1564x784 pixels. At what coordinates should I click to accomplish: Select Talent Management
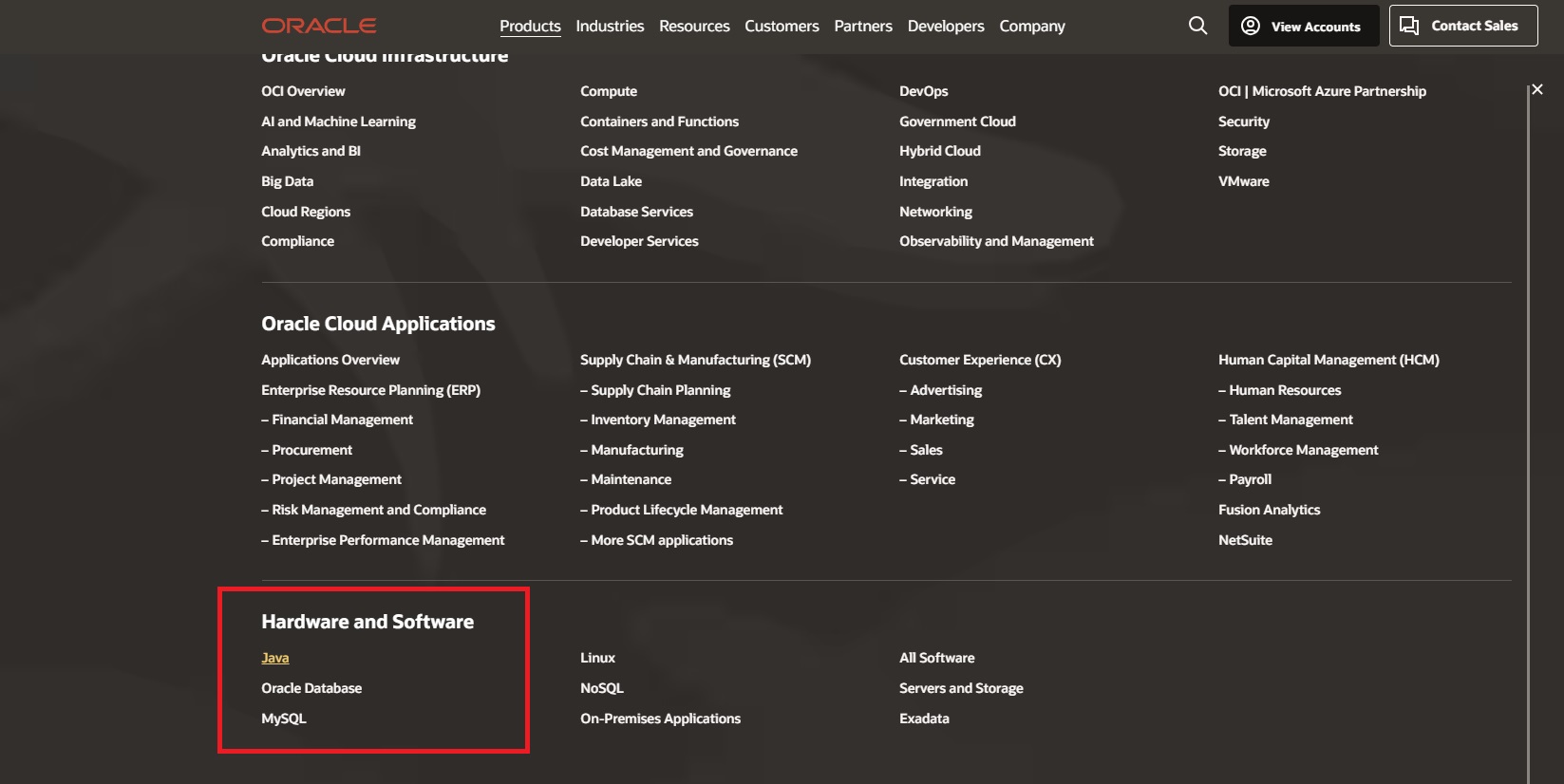tap(1286, 420)
